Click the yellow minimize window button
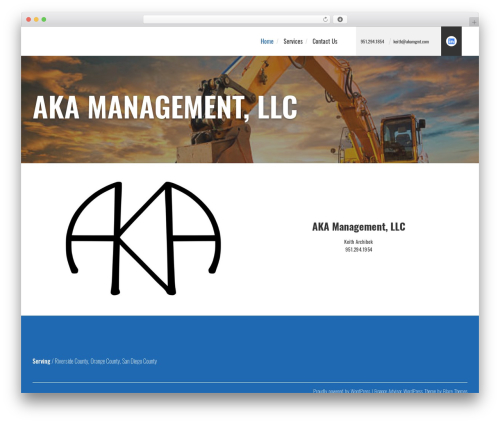This screenshot has width=500, height=423. 36,19
